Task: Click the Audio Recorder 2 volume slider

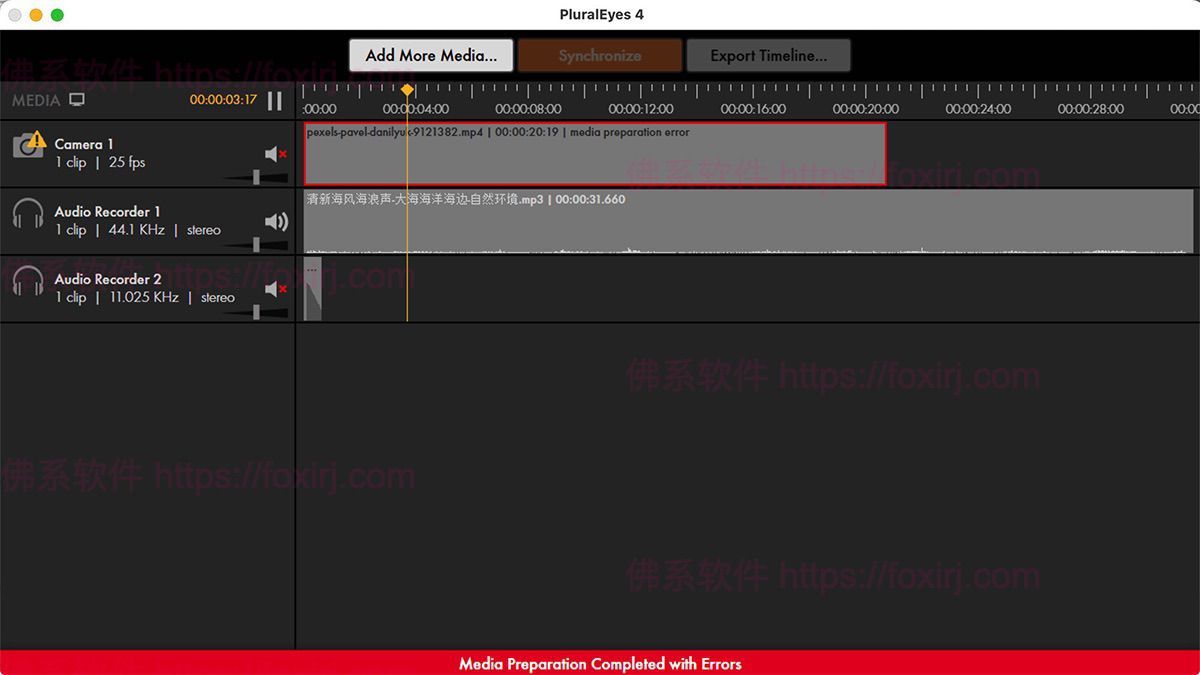Action: 257,312
